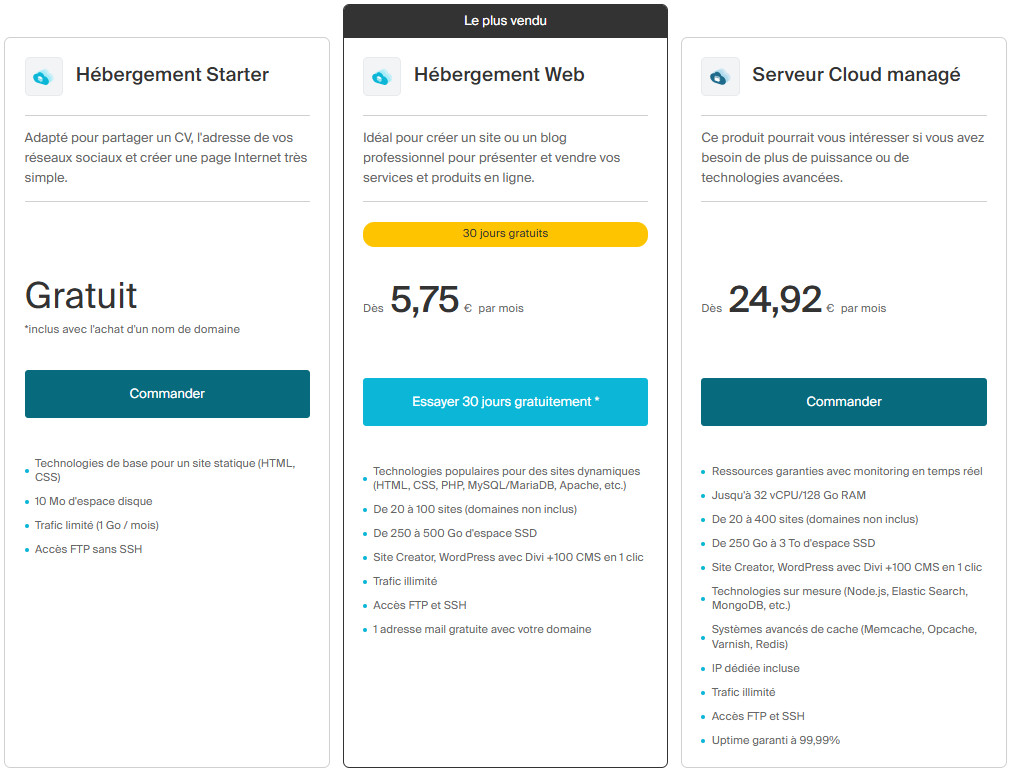Click the Hébergement Web cloud icon

(x=381, y=77)
